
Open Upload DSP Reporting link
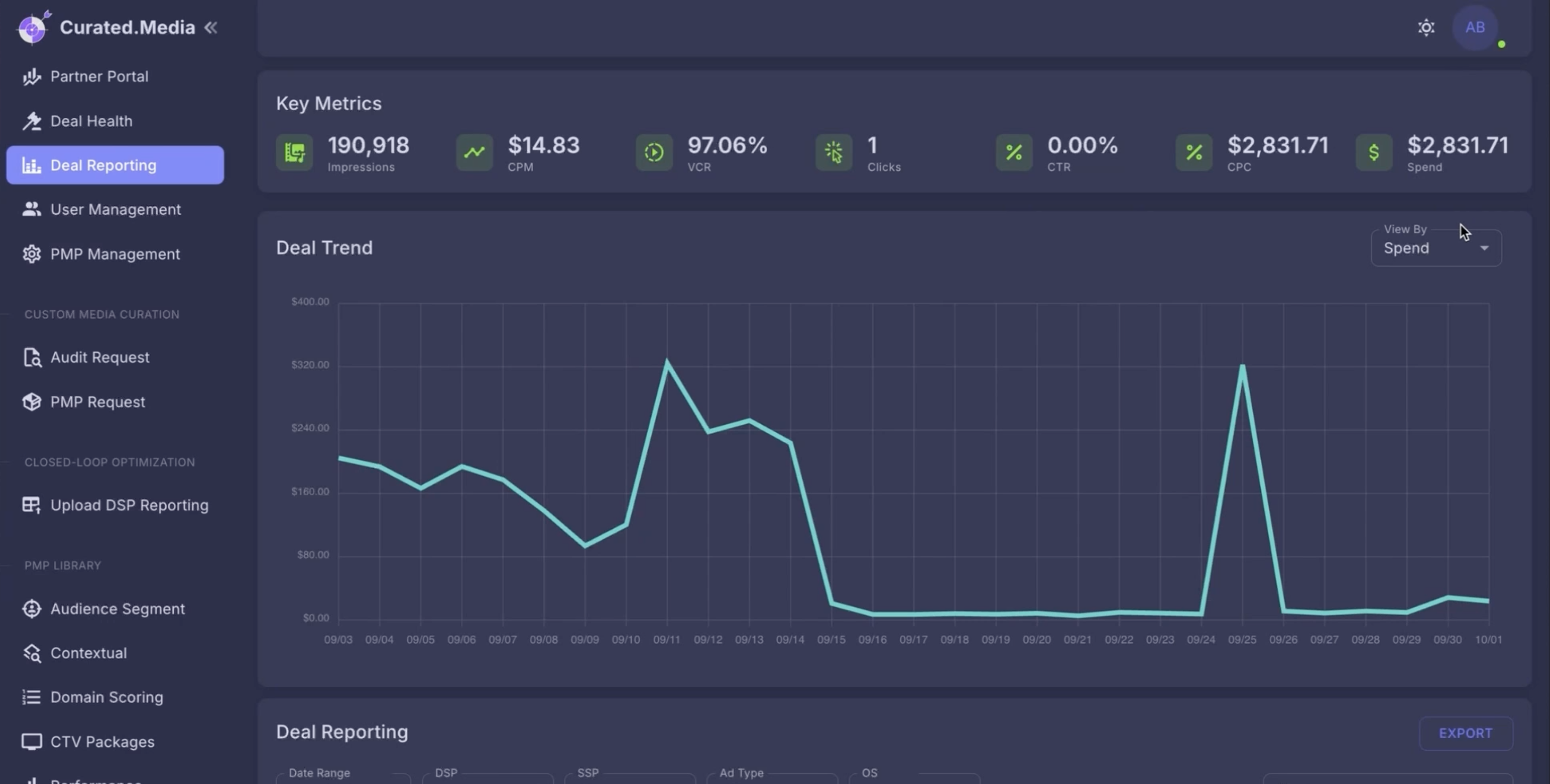[x=129, y=505]
